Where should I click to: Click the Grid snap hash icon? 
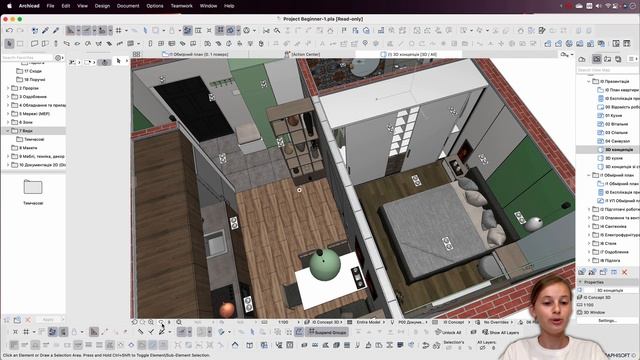[x=118, y=31]
